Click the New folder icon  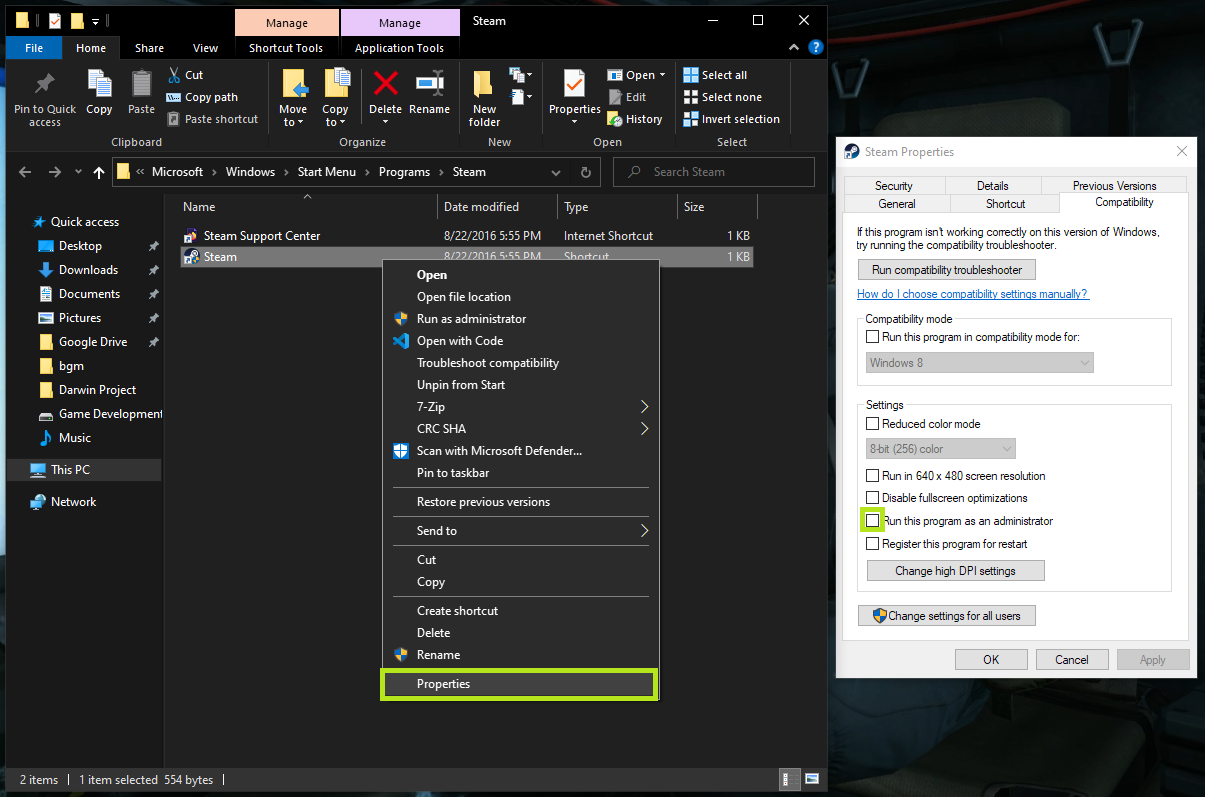(x=484, y=84)
